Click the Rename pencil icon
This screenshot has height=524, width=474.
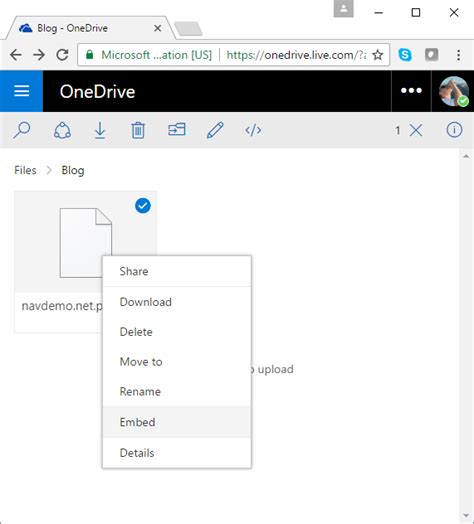tap(215, 130)
